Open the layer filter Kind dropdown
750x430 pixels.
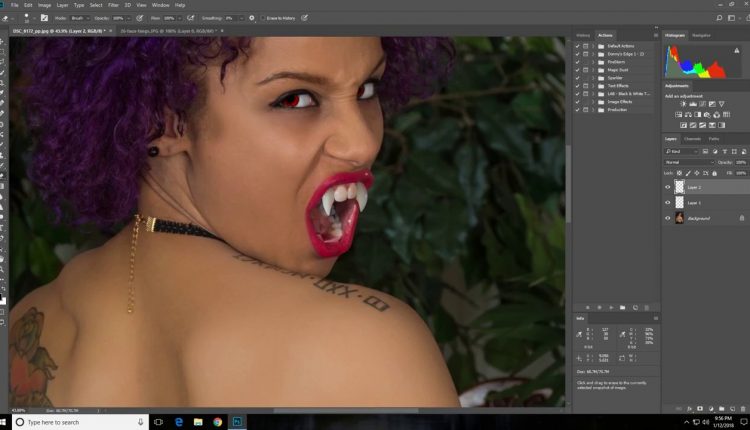pyautogui.click(x=682, y=151)
